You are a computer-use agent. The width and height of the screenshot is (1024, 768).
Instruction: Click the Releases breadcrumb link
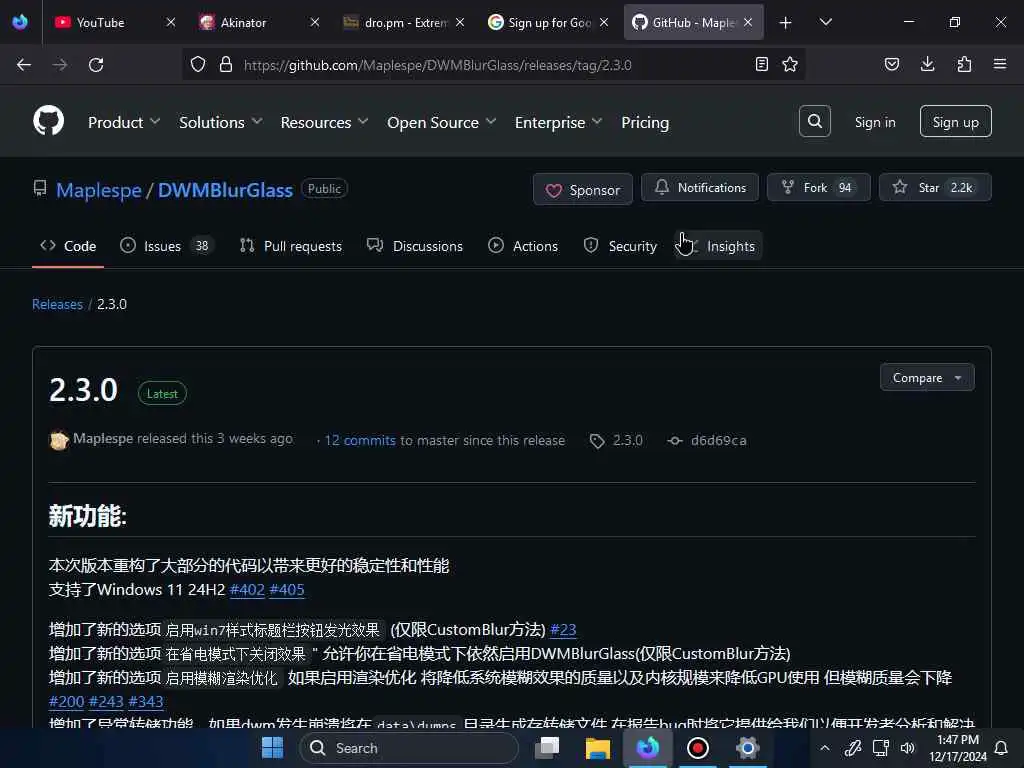tap(57, 304)
